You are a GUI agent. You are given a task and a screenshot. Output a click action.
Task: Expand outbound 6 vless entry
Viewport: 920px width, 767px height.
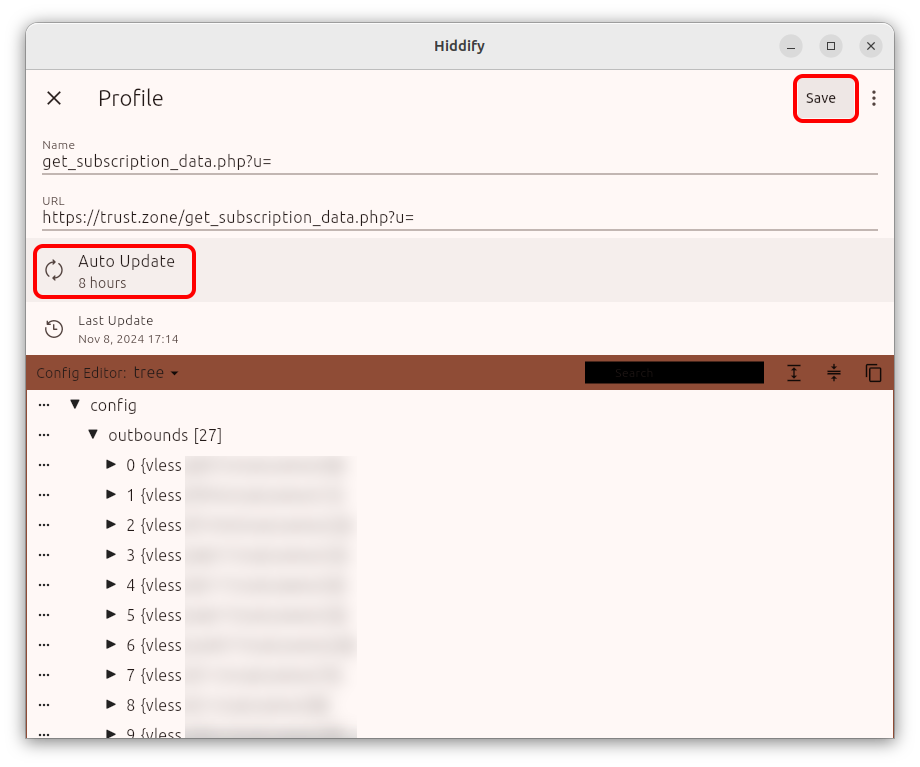111,644
